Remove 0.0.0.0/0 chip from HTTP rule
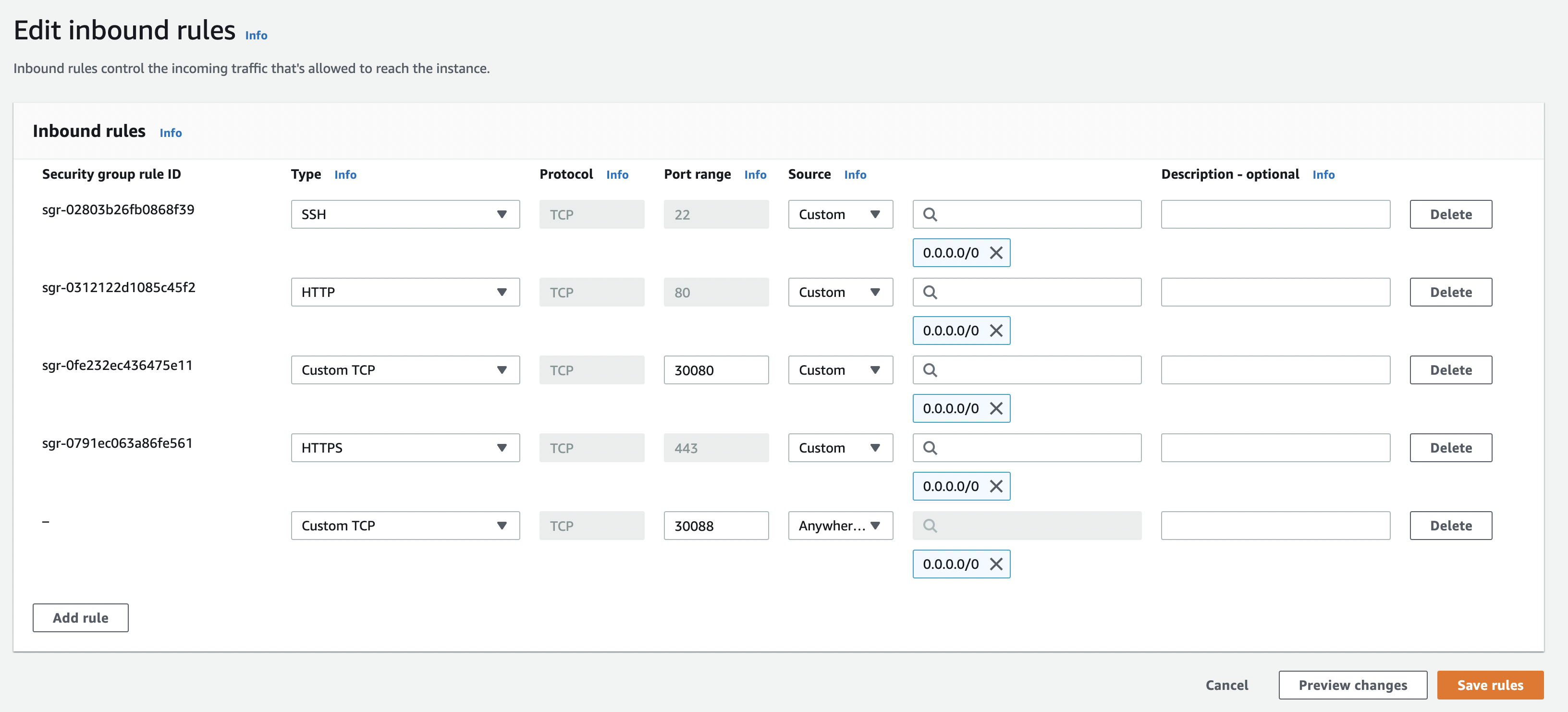 (996, 331)
